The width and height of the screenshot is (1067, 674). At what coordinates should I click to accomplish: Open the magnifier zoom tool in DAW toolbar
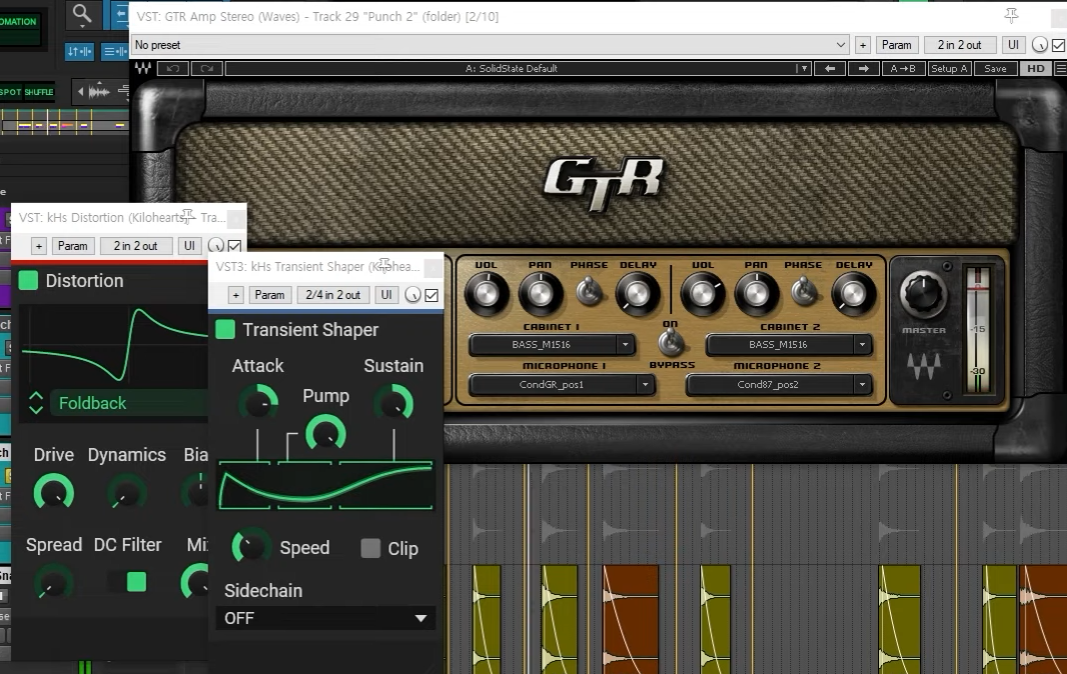pyautogui.click(x=82, y=14)
